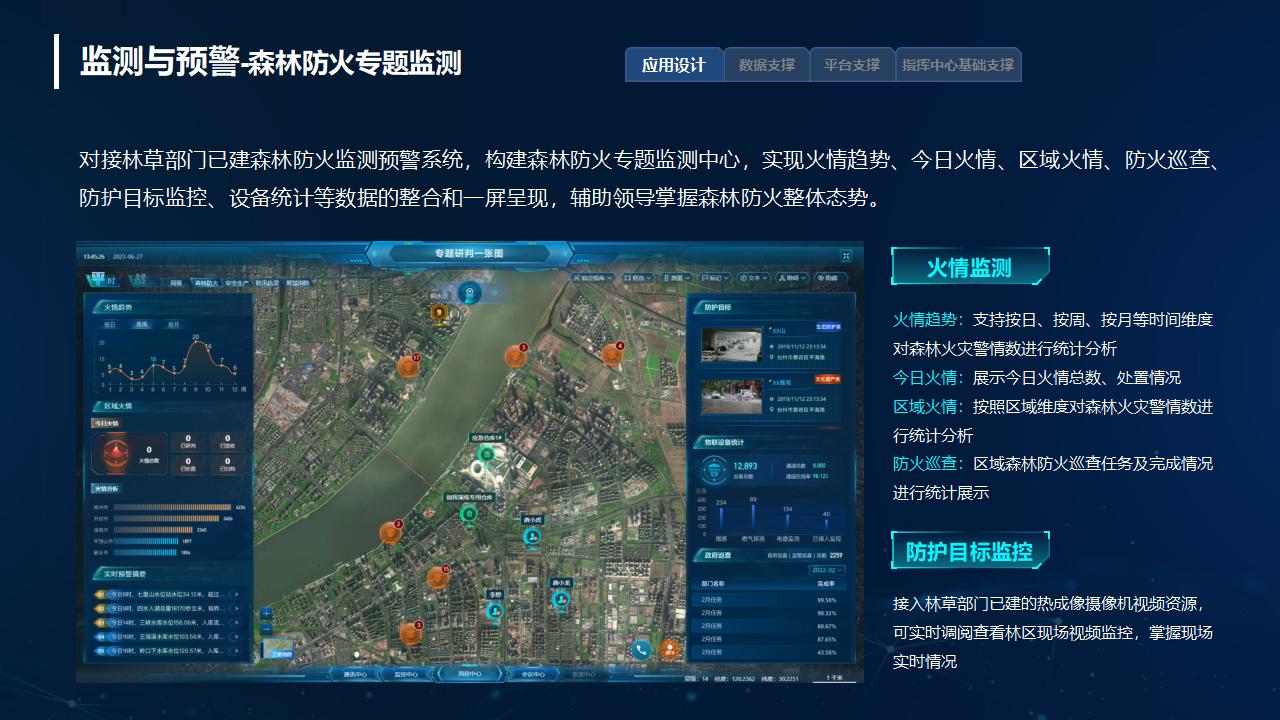Image resolution: width=1280 pixels, height=720 pixels.
Task: Click the 消息中心 bottom button
Action: tap(470, 673)
